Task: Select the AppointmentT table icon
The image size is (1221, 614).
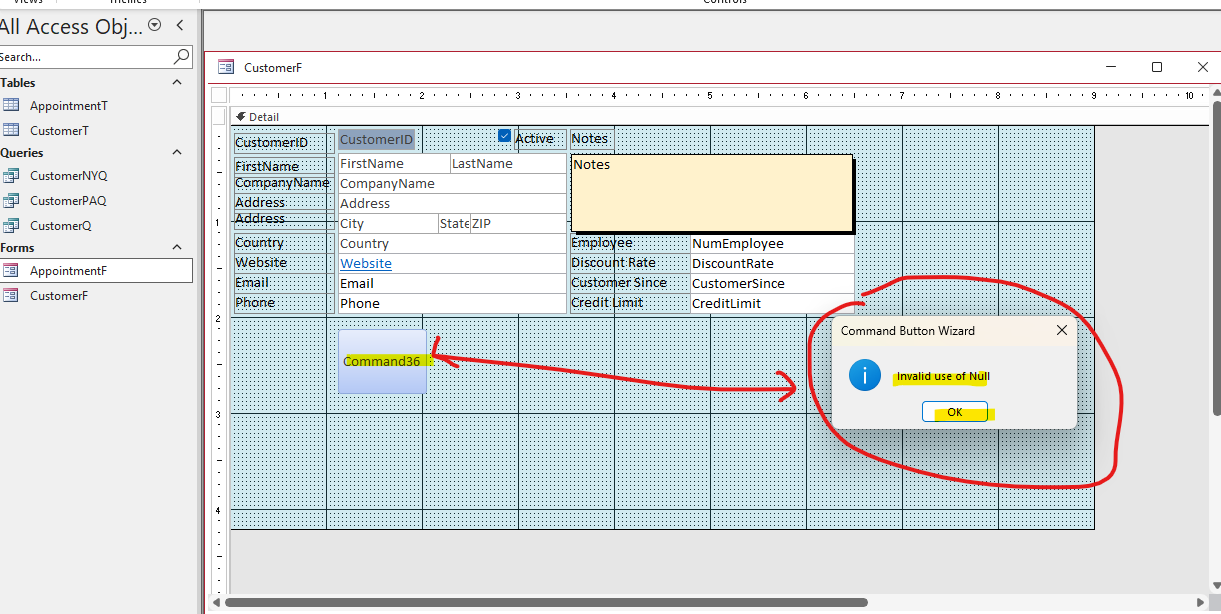Action: 11,105
